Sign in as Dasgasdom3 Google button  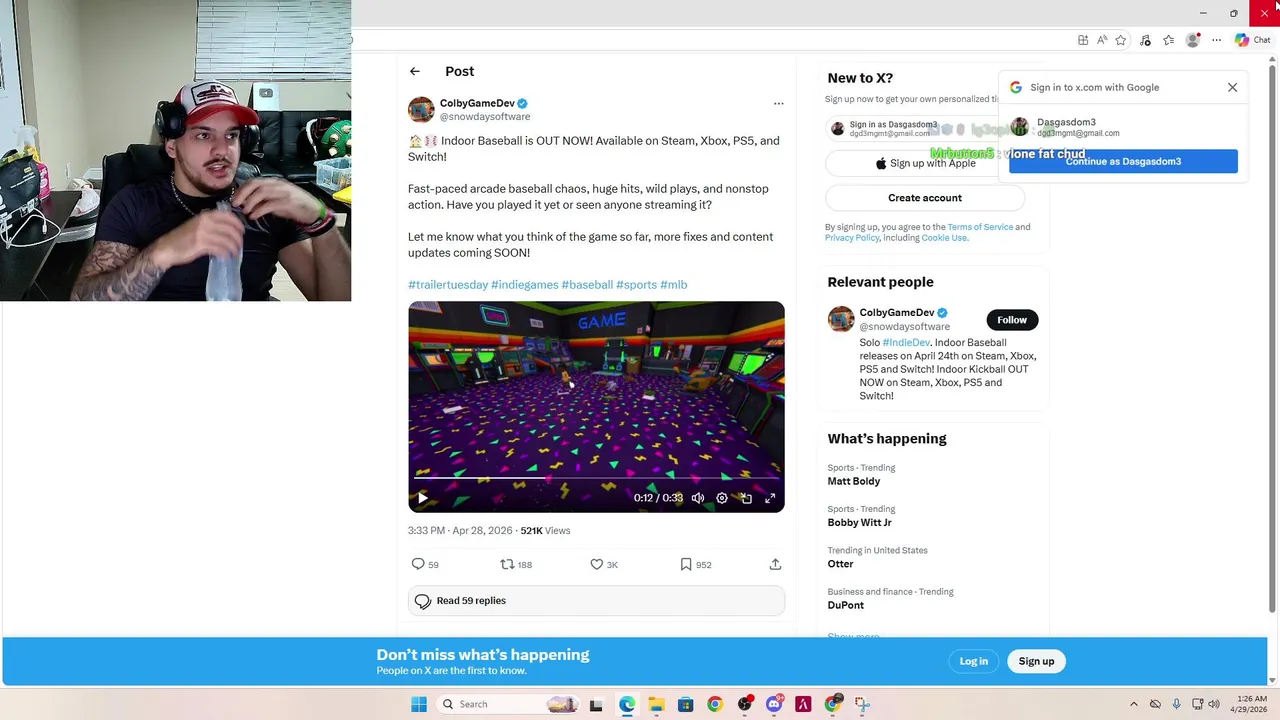click(x=912, y=128)
